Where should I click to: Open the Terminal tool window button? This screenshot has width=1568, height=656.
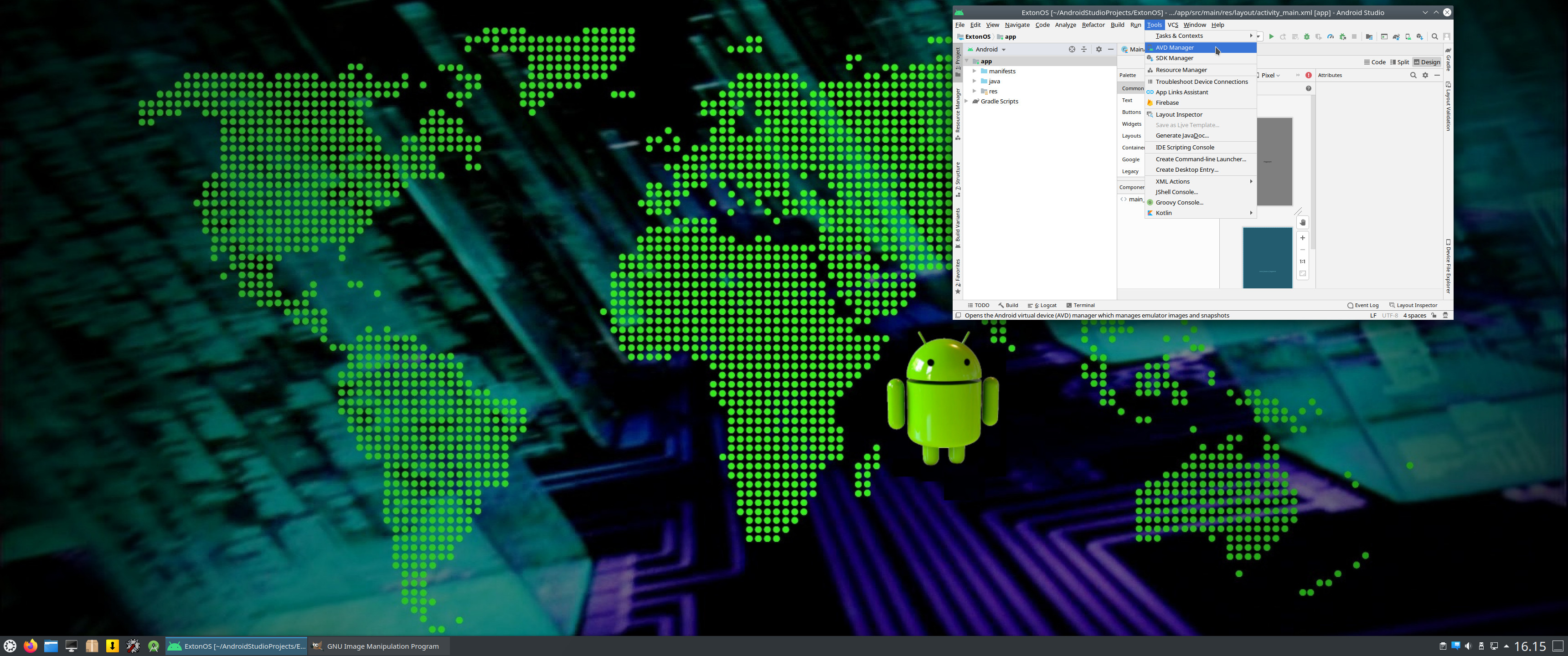pos(1080,306)
